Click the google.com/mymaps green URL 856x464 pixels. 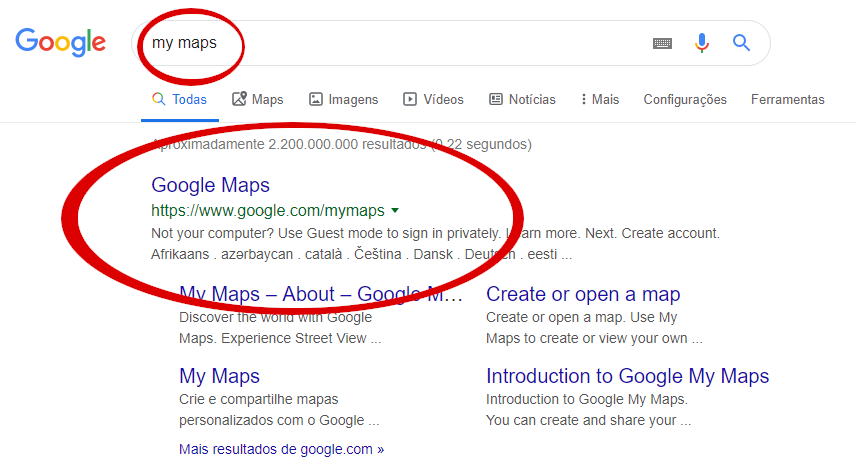[268, 210]
